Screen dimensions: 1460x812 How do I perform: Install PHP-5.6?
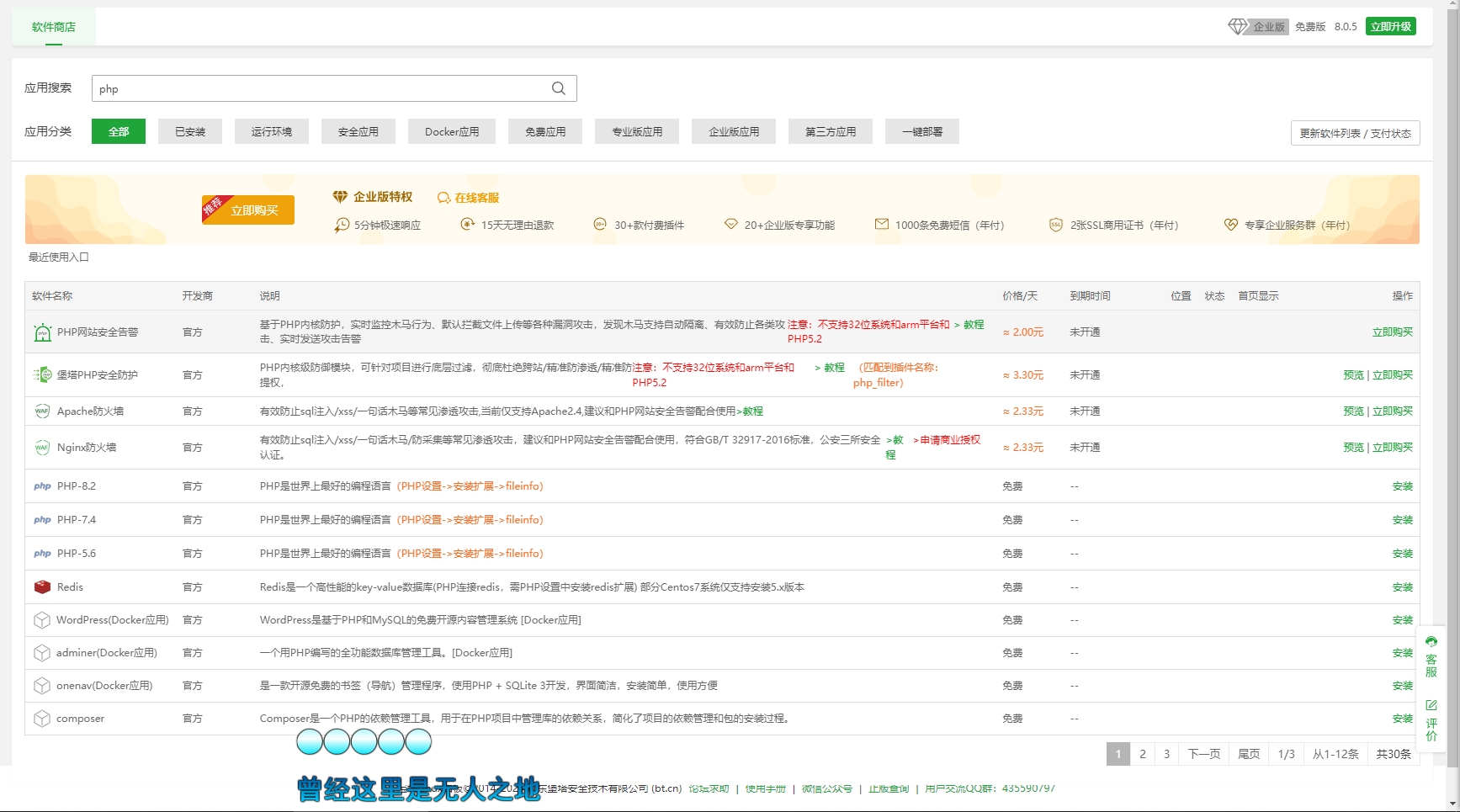click(1403, 554)
